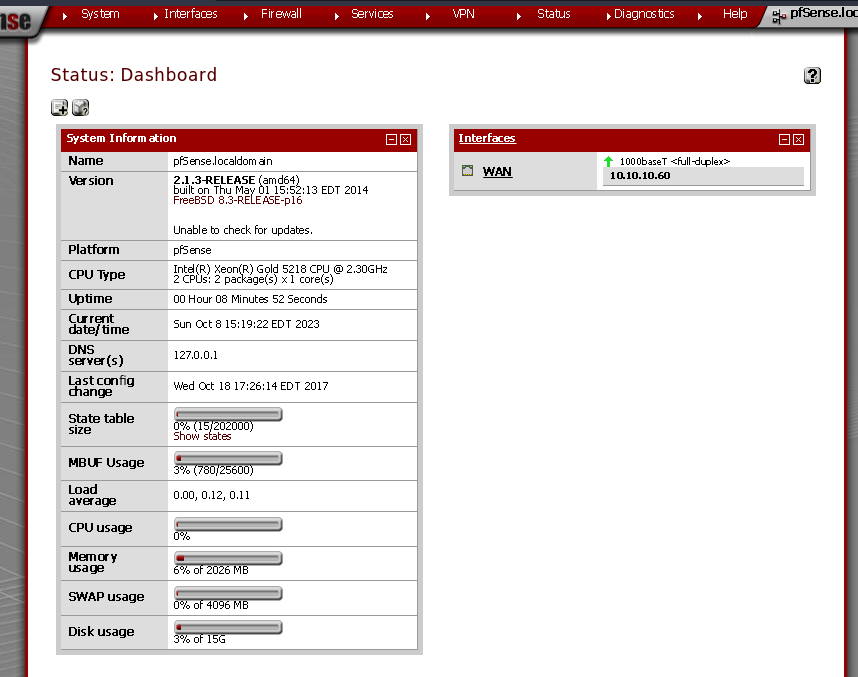Image resolution: width=858 pixels, height=677 pixels.
Task: Click the 0% of 4096 MB text
Action: coord(211,605)
